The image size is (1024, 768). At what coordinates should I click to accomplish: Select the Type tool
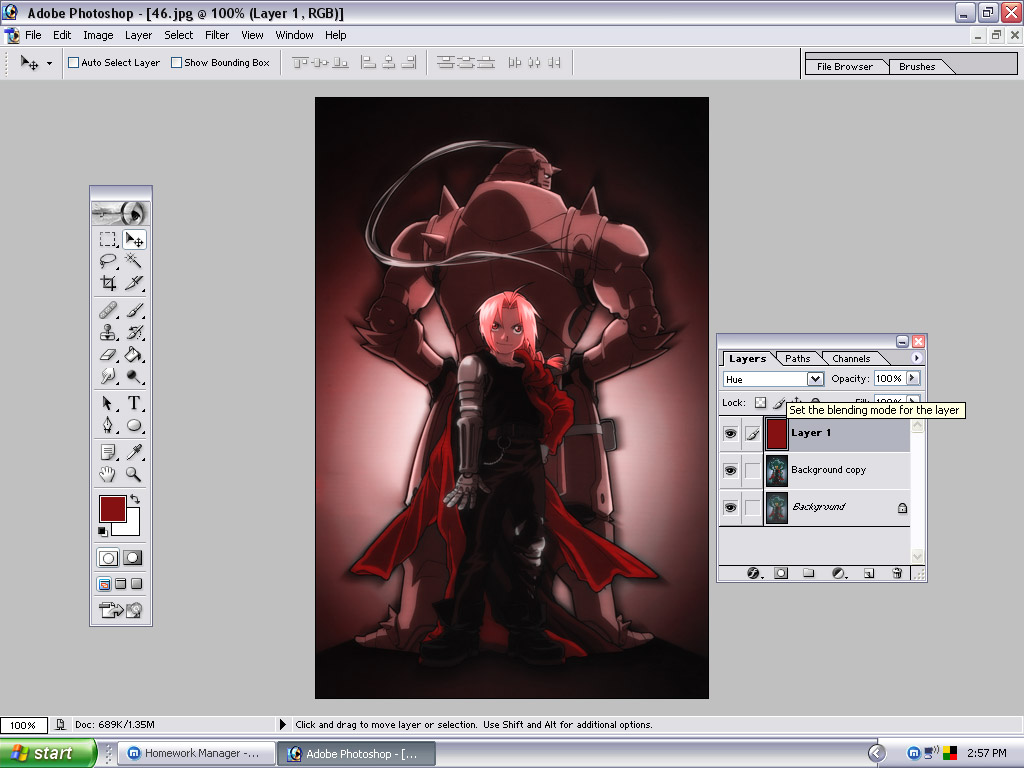coord(134,403)
